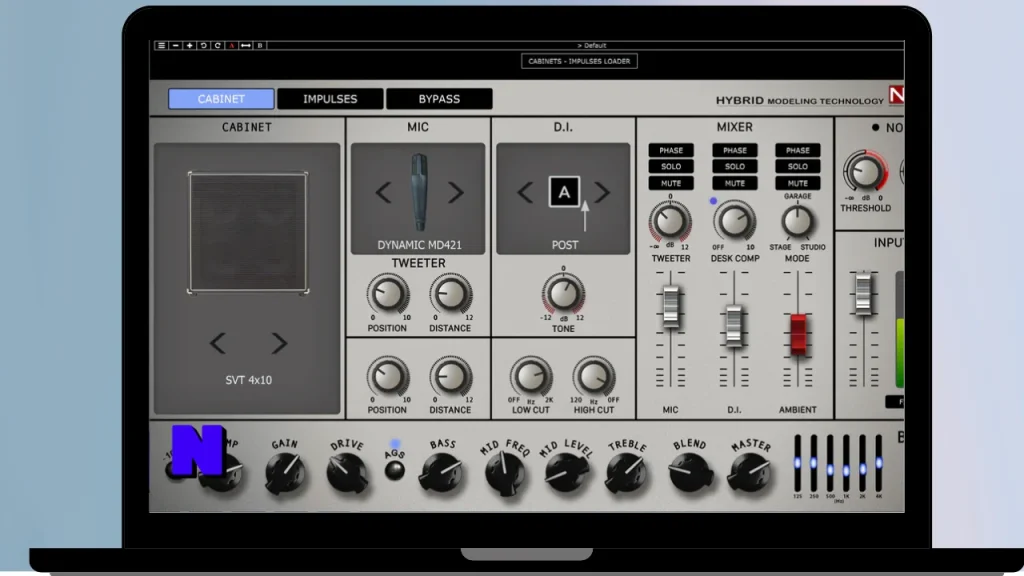
Task: Click the MASTER knob on amp
Action: pos(750,473)
